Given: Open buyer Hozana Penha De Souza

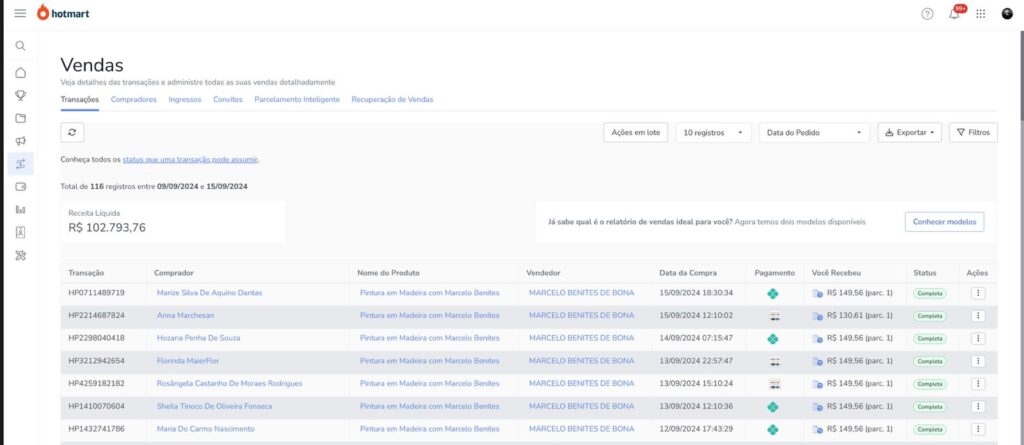Looking at the screenshot, I should pos(199,338).
